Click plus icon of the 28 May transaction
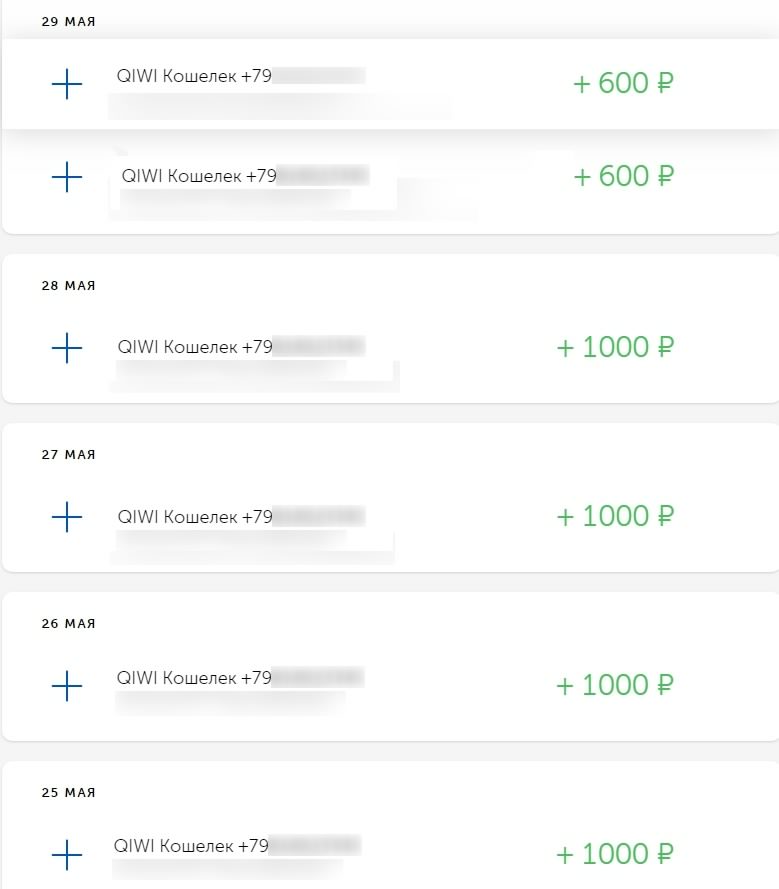Viewport: 779px width, 889px height. (x=66, y=348)
